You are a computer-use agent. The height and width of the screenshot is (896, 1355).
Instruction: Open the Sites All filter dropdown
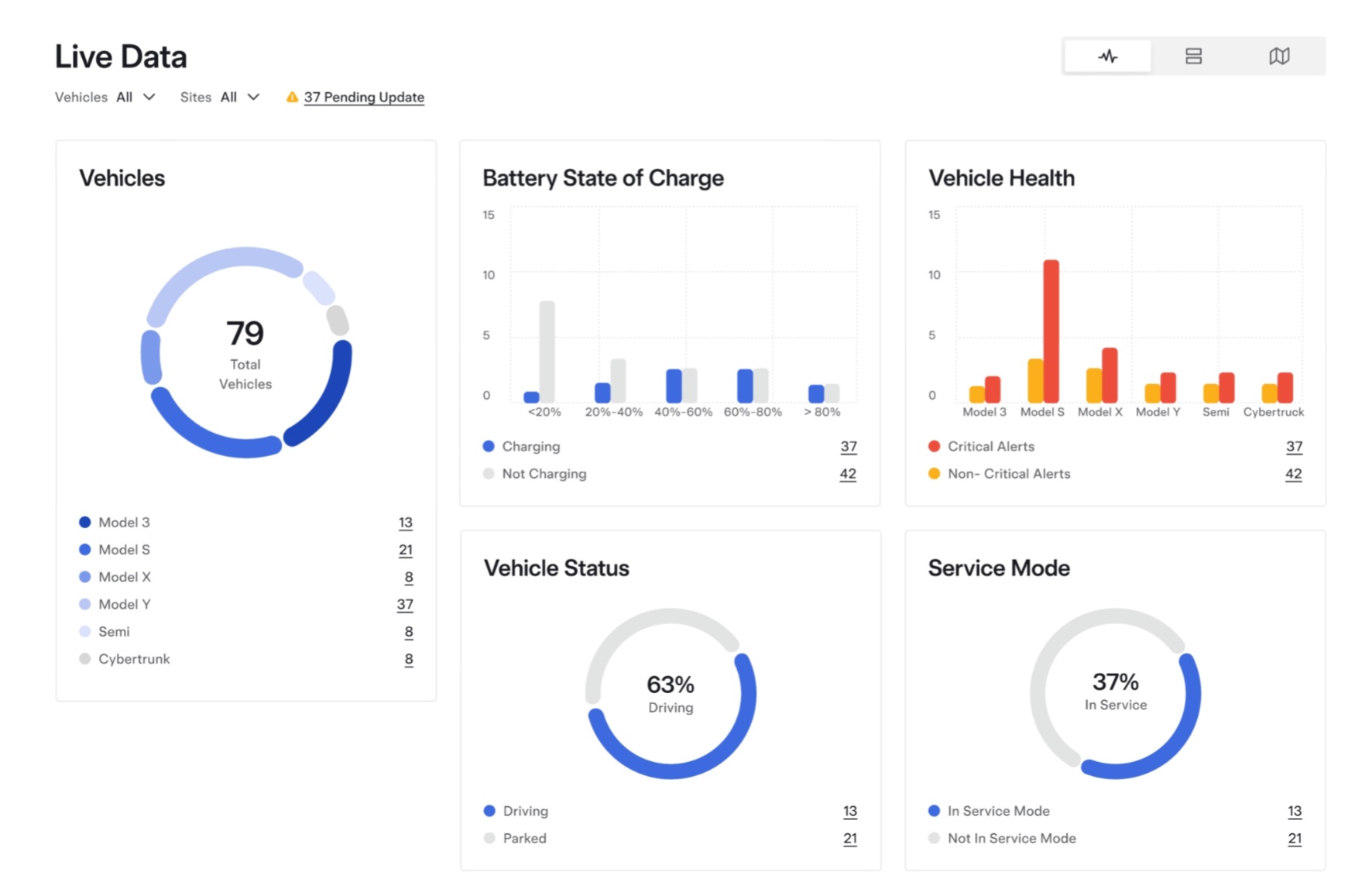coord(220,97)
